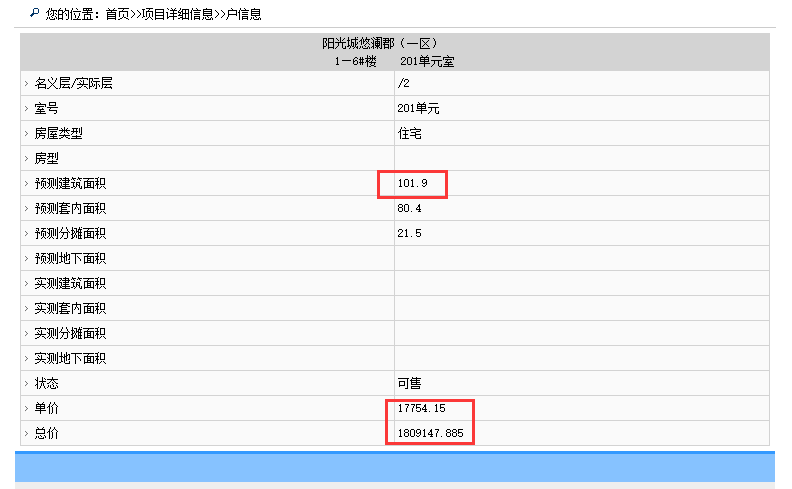Screen dimensions: 792x489
Task: Click the 实测建筑面积 row label
Action: pyautogui.click(x=70, y=283)
